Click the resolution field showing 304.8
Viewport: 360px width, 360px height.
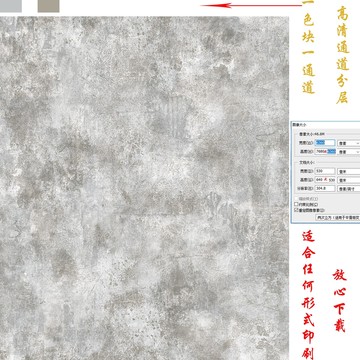click(325, 188)
